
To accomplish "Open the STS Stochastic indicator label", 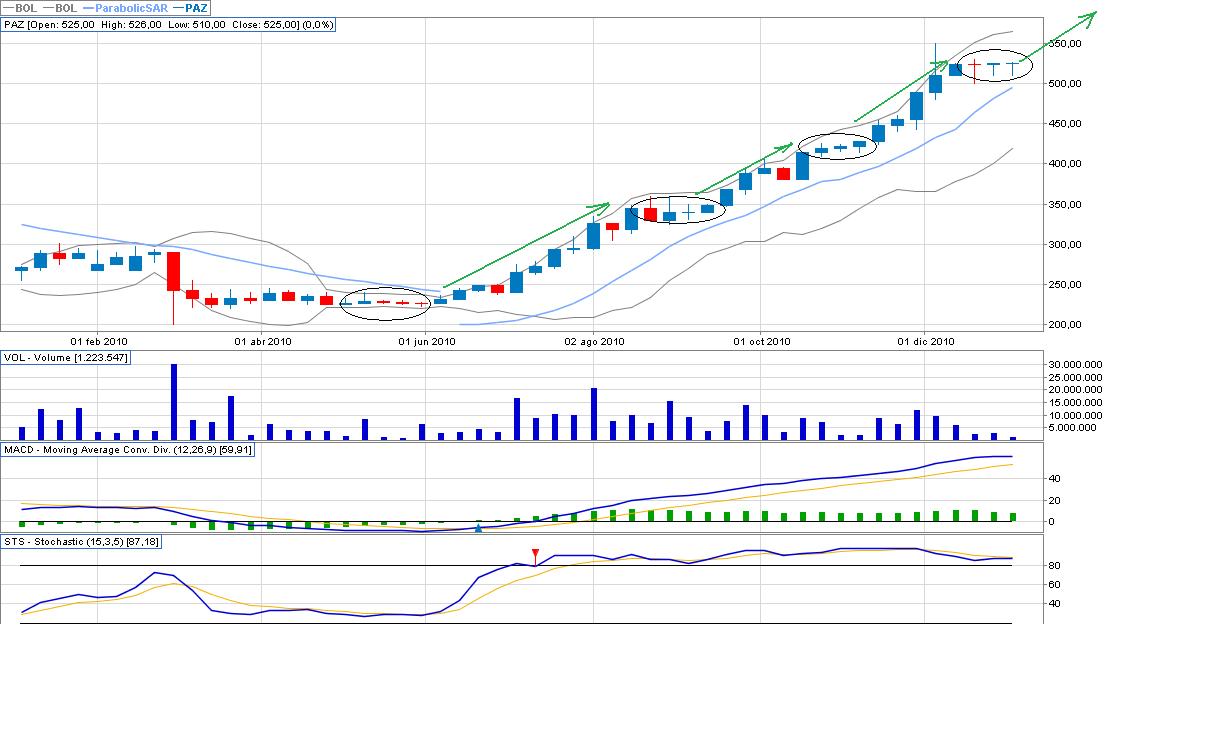I will [x=82, y=541].
